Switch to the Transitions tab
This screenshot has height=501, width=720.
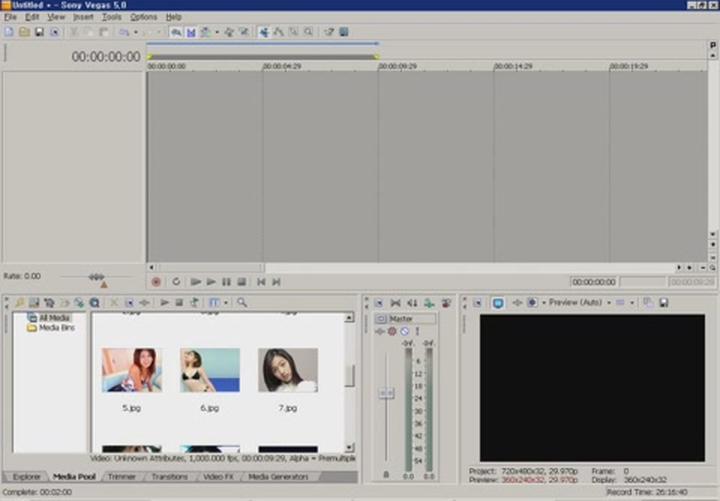coord(169,477)
